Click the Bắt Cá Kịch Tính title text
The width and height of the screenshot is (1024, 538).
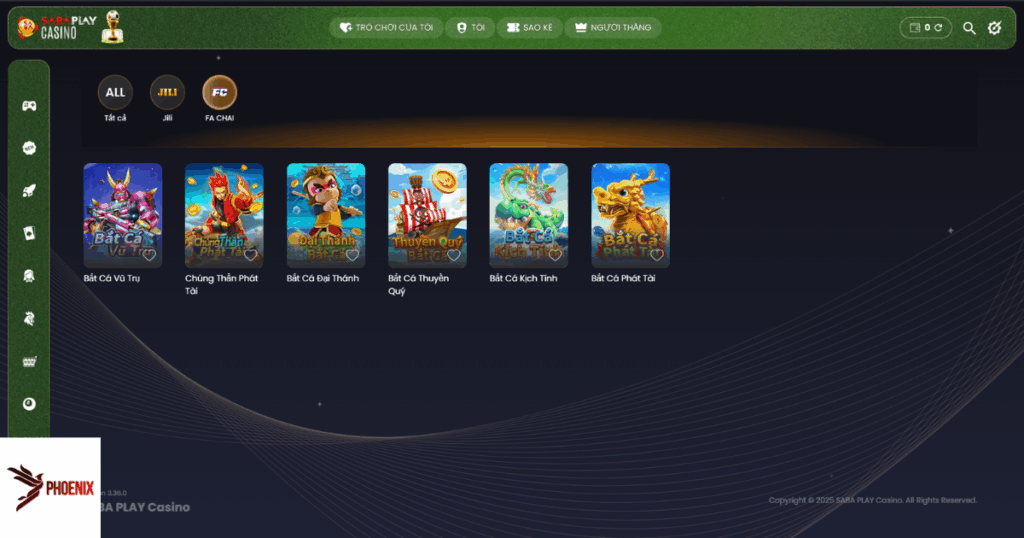(x=524, y=278)
